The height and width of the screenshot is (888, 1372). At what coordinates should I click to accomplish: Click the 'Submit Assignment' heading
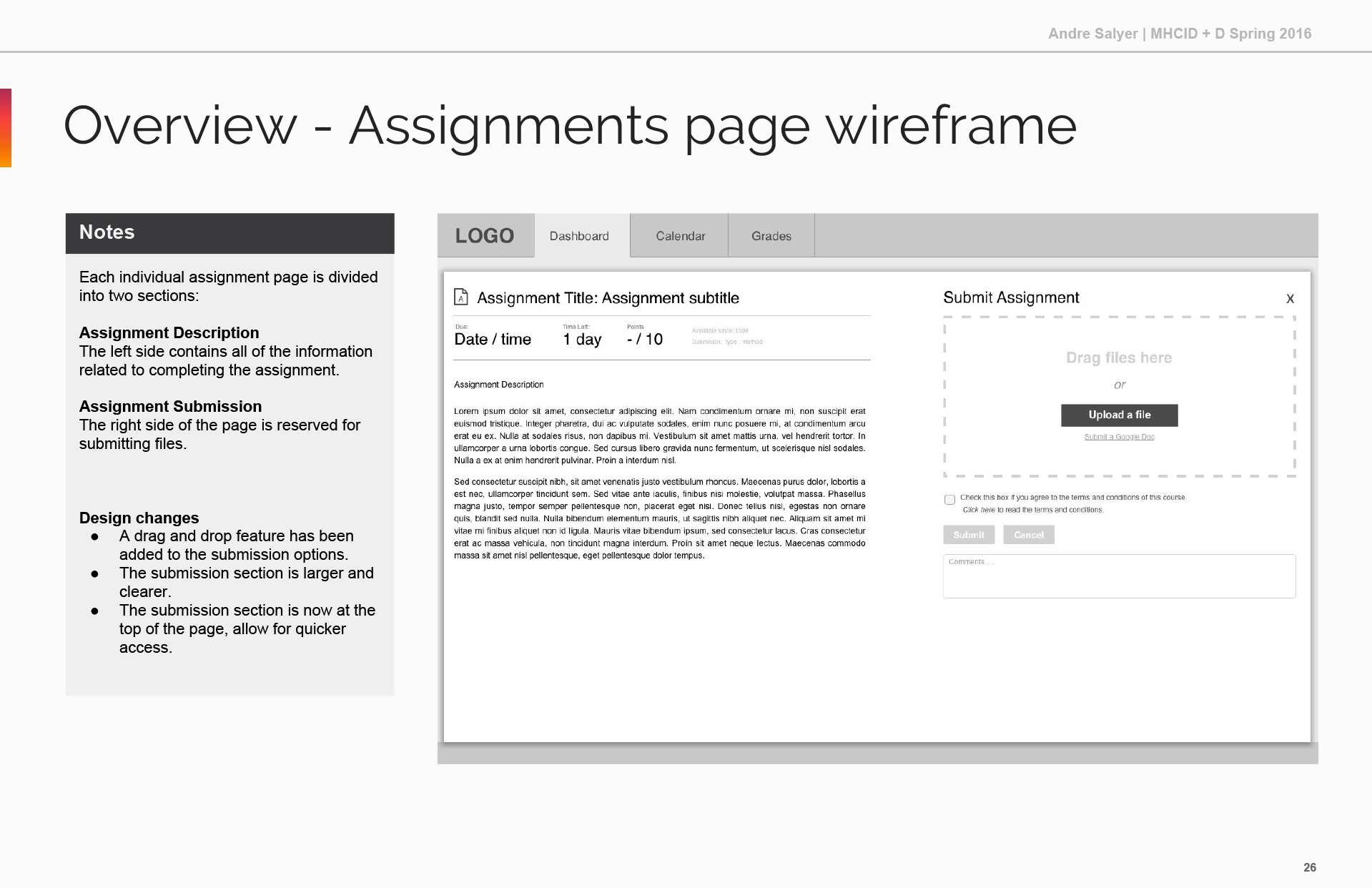tap(1011, 297)
